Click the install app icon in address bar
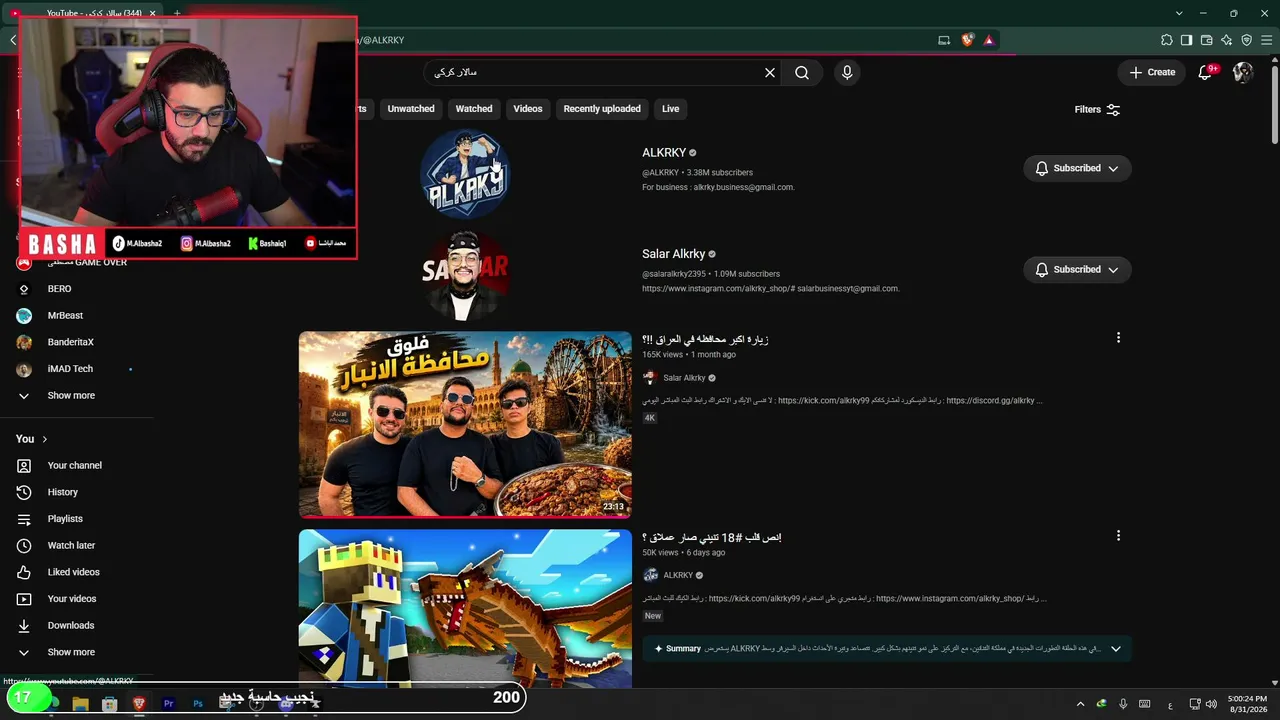The image size is (1280, 720). [x=944, y=40]
